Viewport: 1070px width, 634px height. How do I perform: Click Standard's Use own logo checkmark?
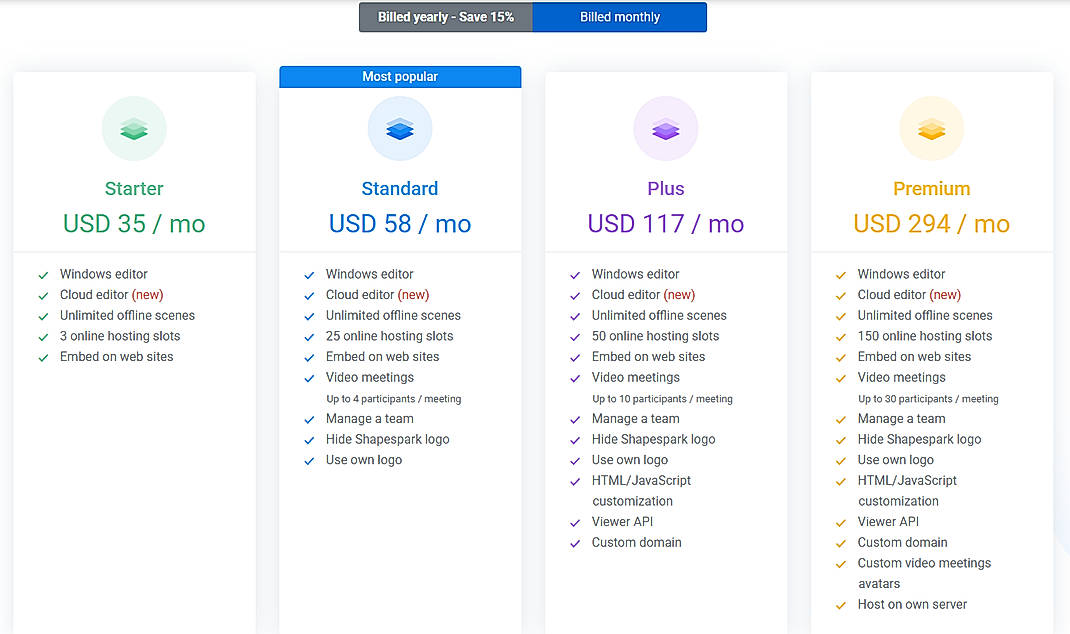(x=309, y=461)
